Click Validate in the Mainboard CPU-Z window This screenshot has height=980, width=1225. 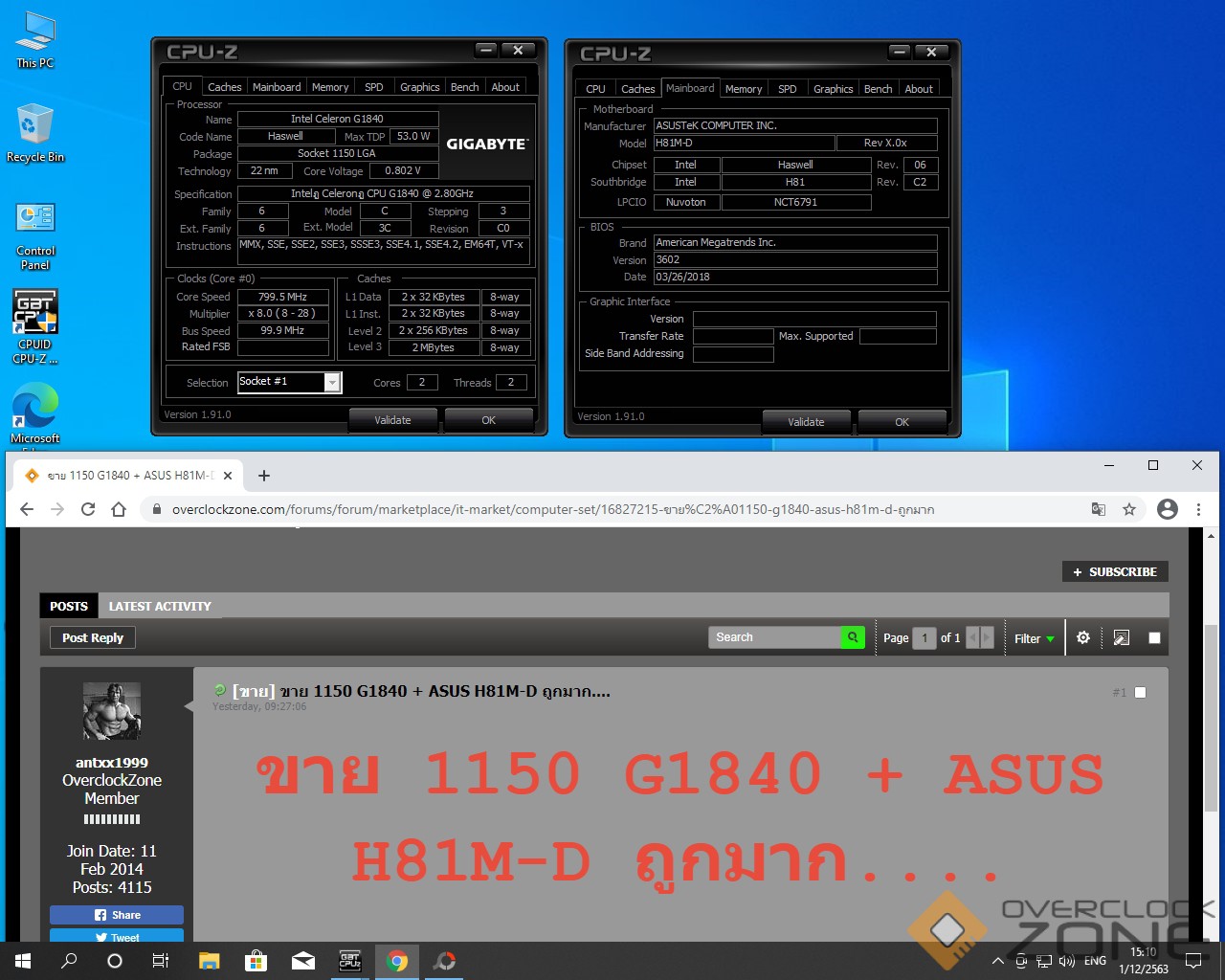(806, 422)
